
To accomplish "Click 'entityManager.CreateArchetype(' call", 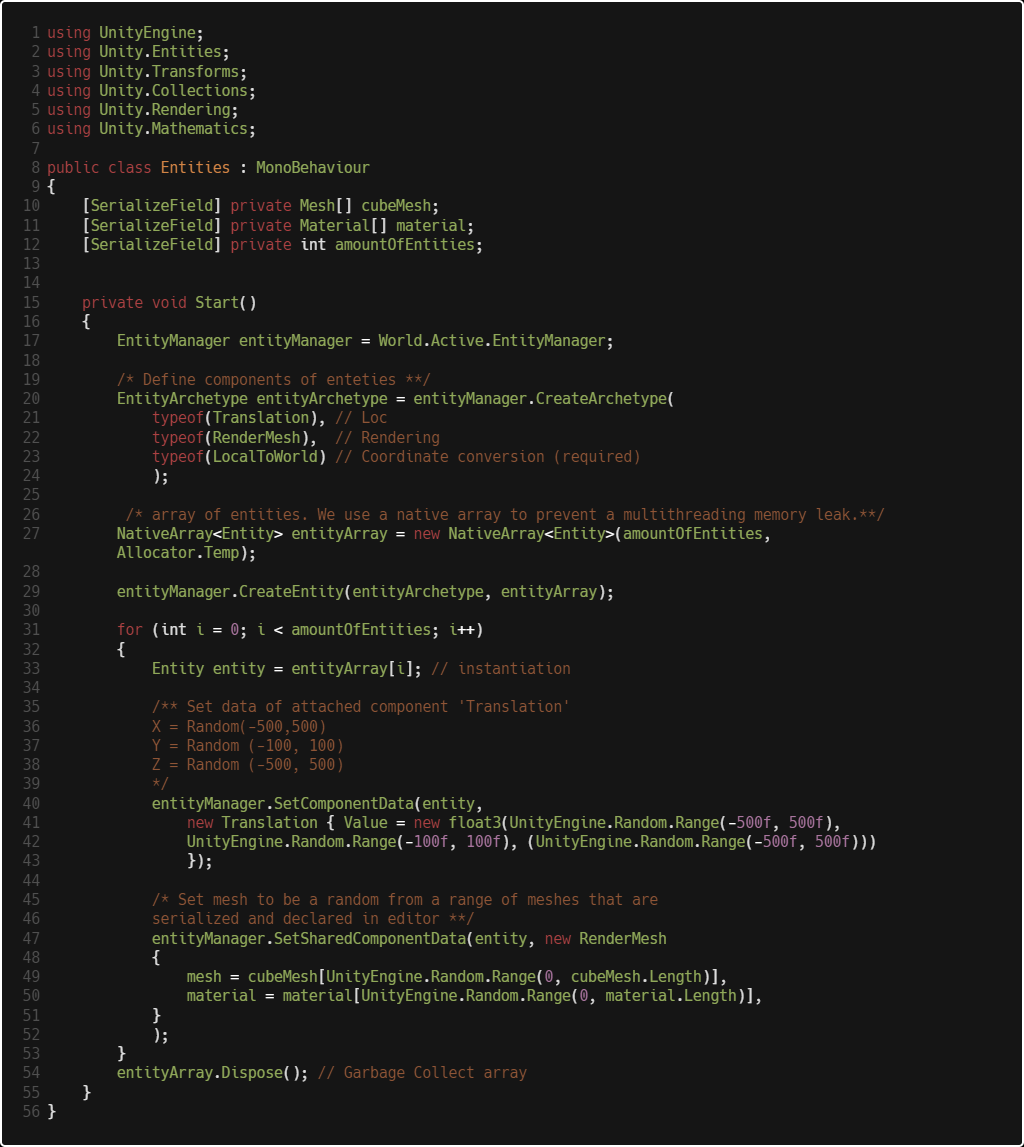I will click(x=543, y=399).
